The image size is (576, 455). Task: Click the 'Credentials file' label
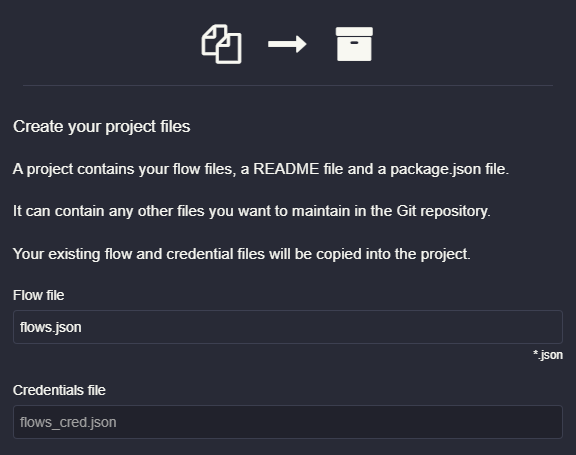click(x=59, y=390)
